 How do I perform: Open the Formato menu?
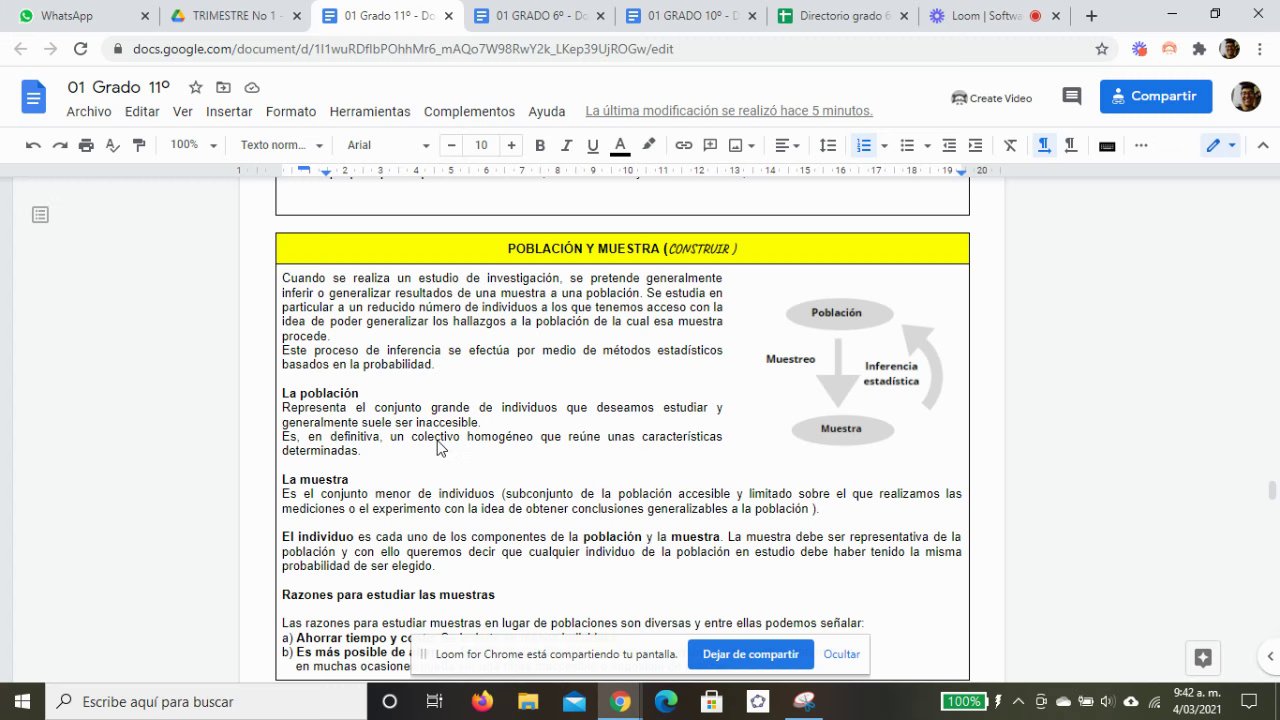coord(291,112)
